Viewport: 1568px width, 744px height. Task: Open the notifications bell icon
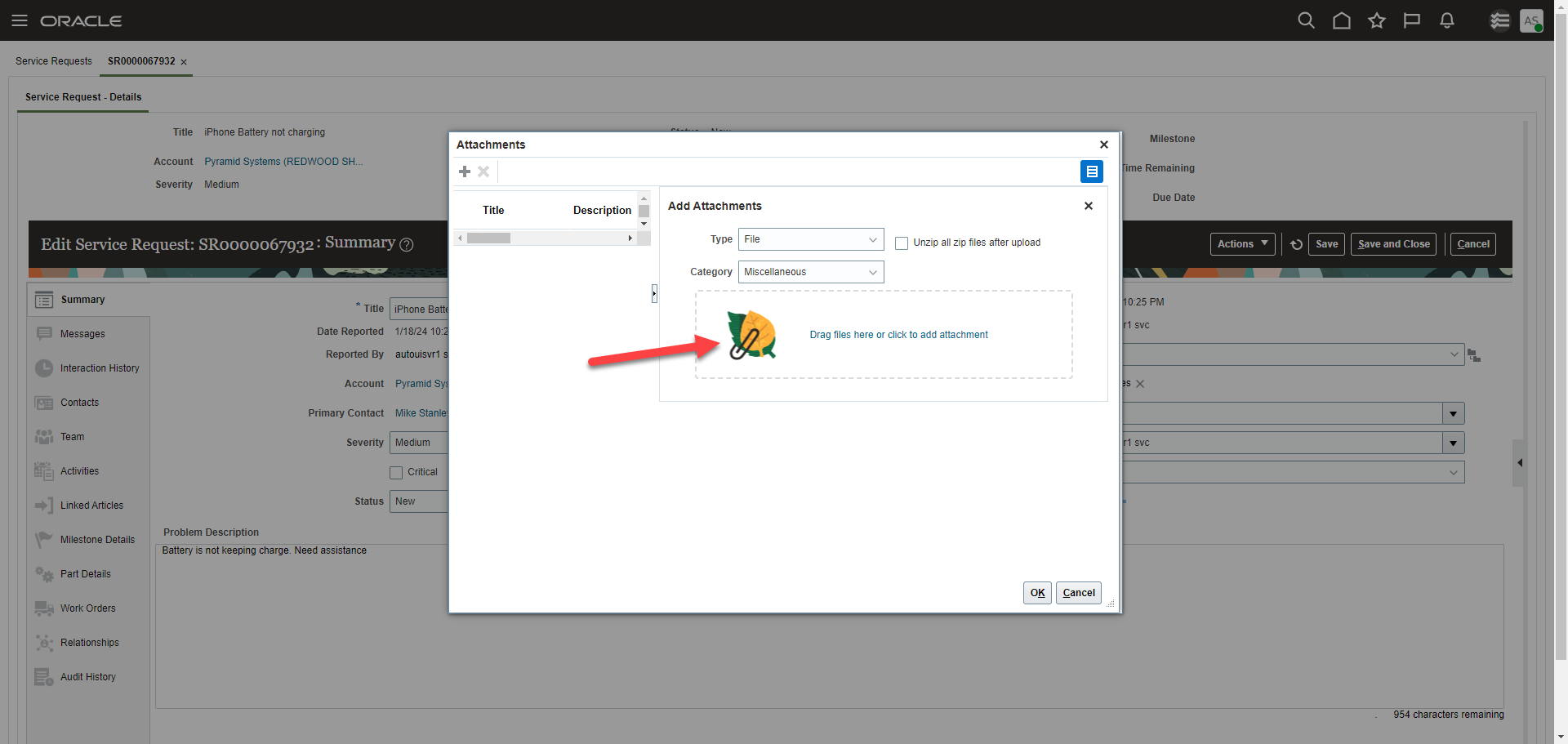(1446, 20)
